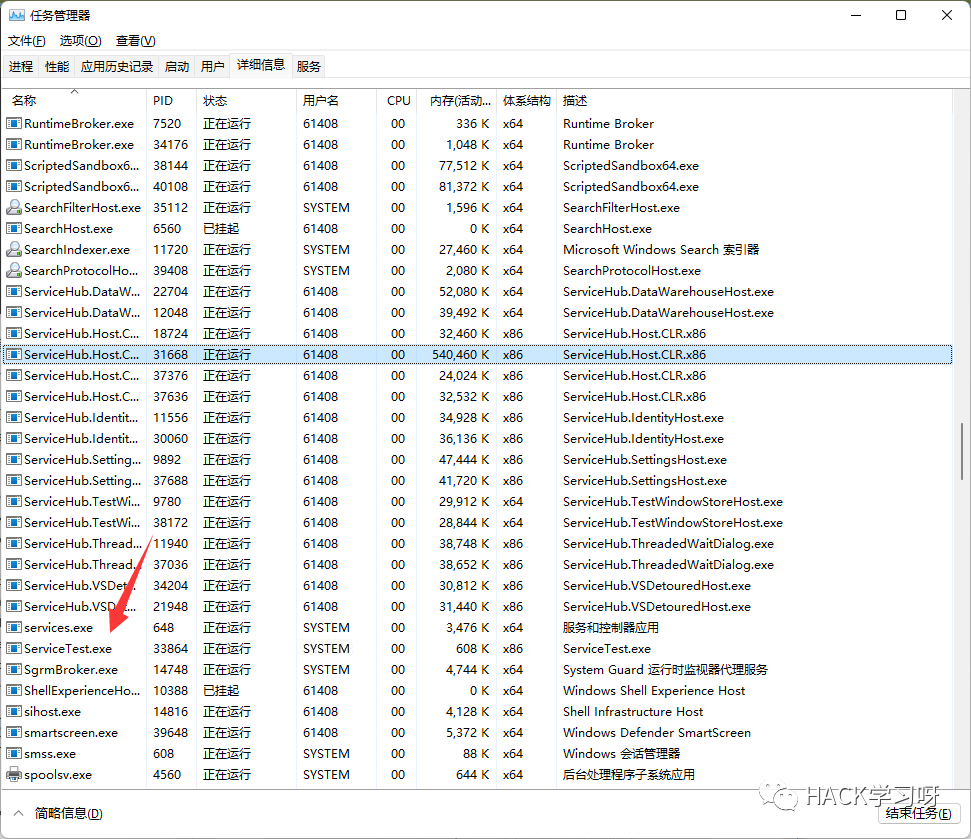
Task: Switch to the 服务 tab
Action: [308, 66]
